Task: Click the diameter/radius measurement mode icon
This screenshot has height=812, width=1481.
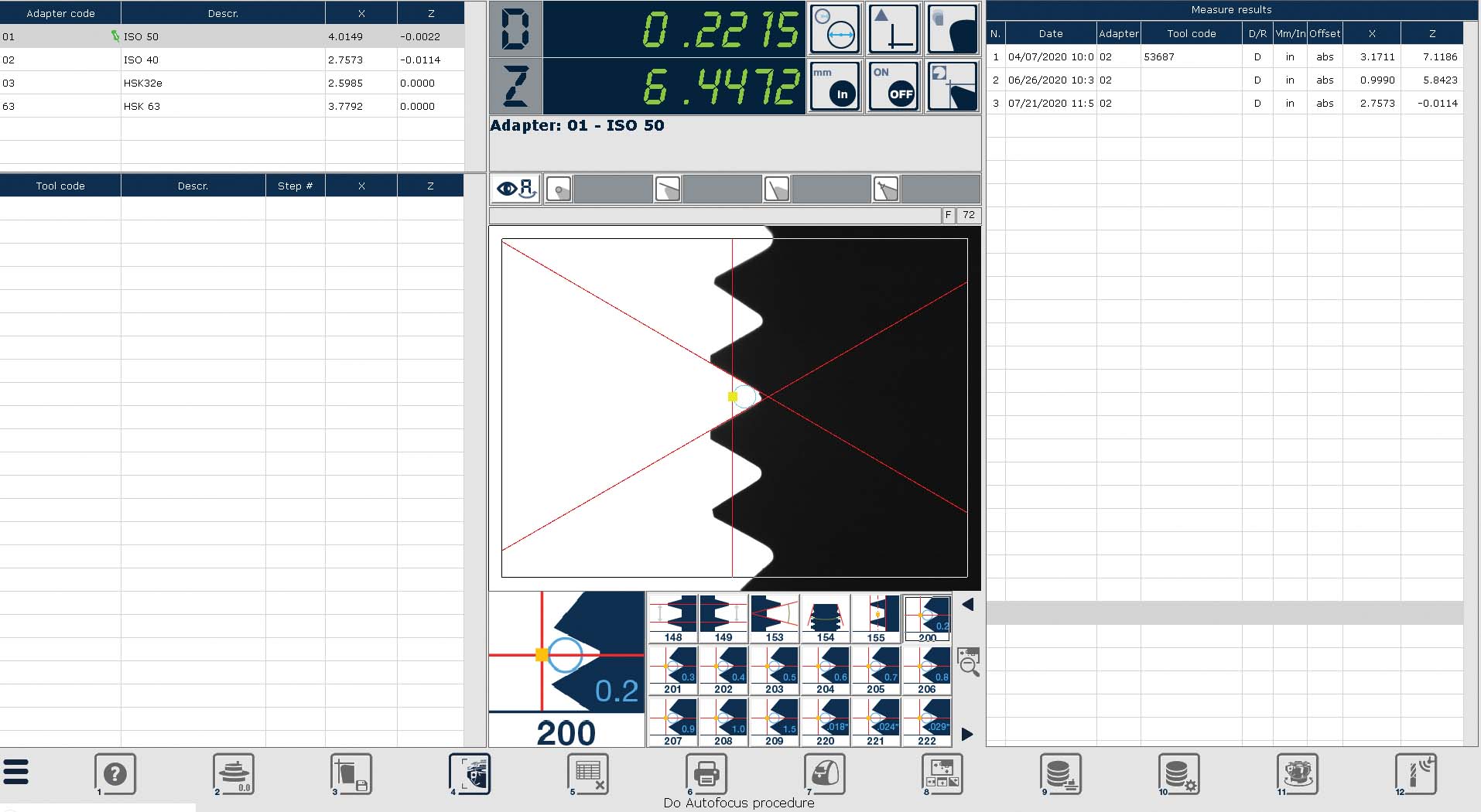Action: coord(835,29)
